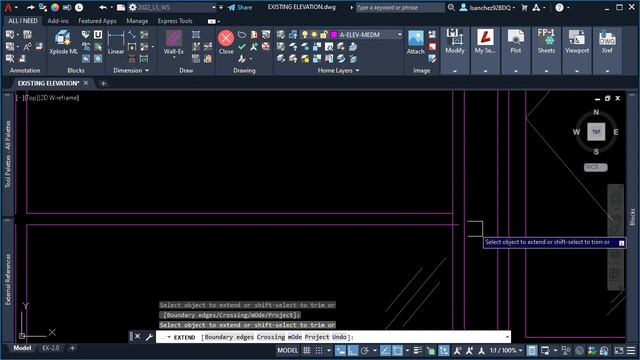Click the Modify panel icon
This screenshot has height=360, width=640.
(x=455, y=42)
